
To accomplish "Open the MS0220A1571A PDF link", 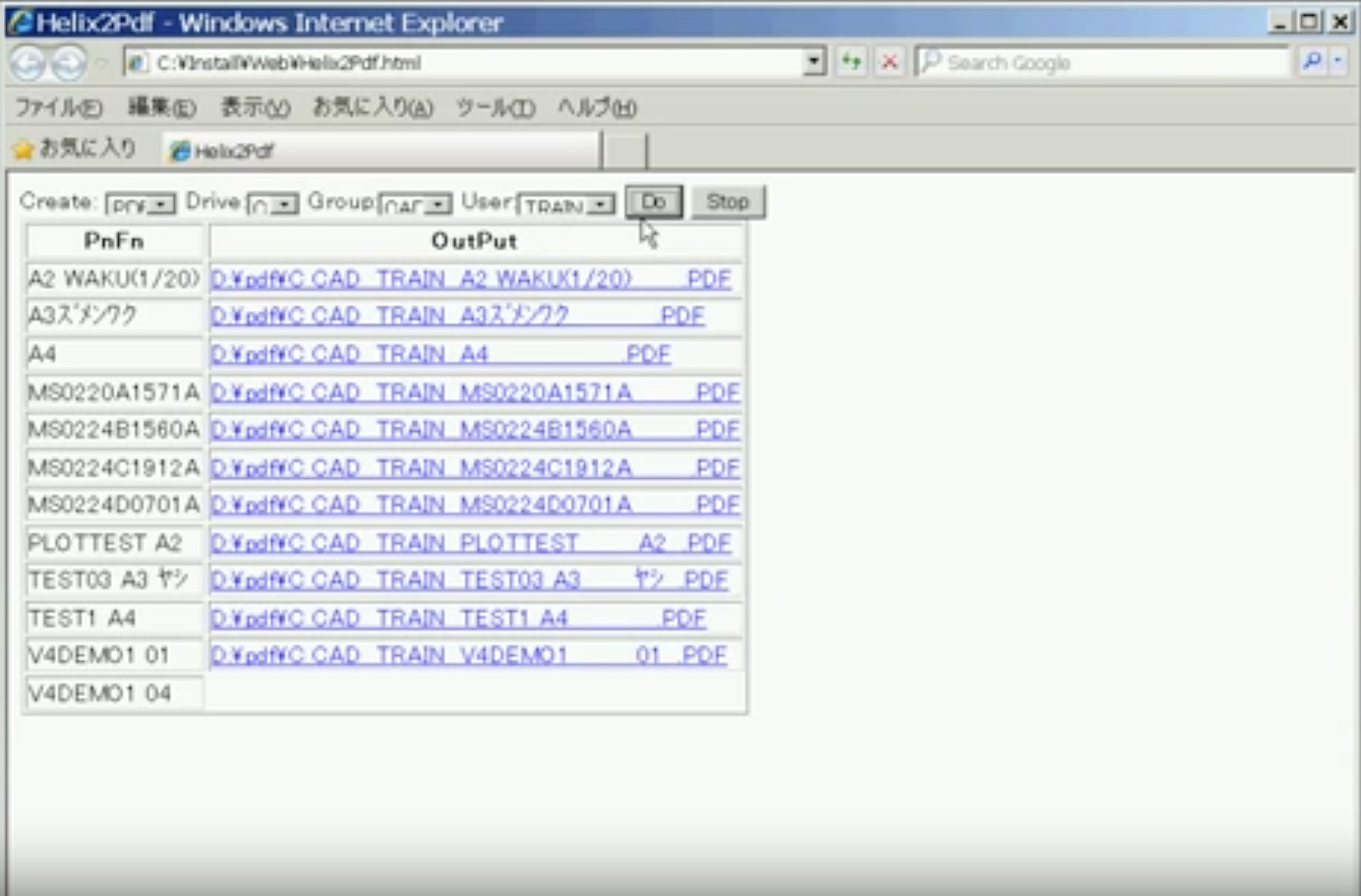I will (x=475, y=392).
